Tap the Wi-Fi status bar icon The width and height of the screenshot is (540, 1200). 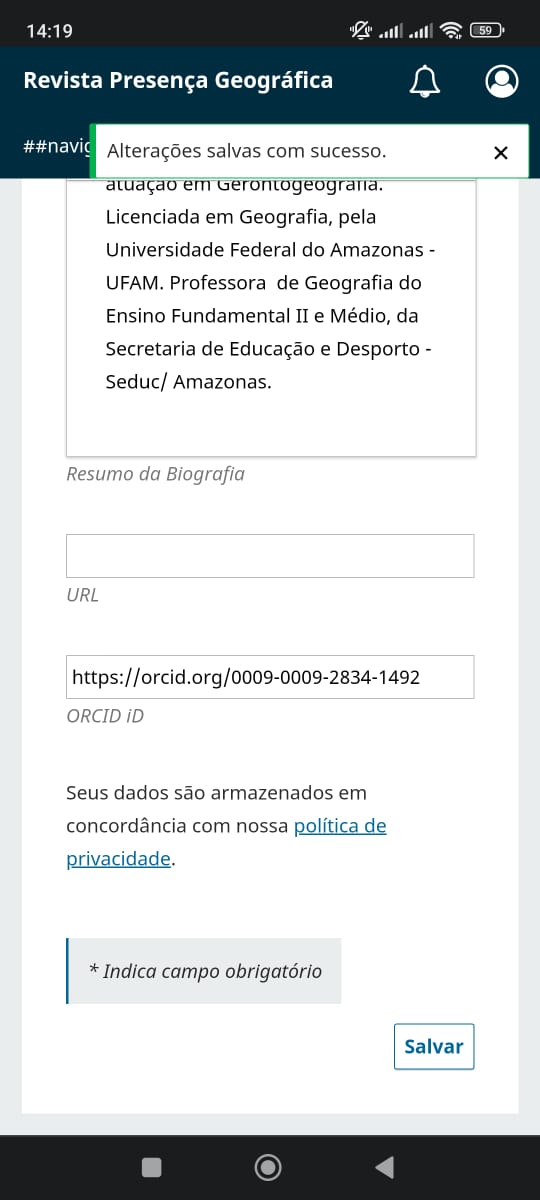tap(451, 31)
